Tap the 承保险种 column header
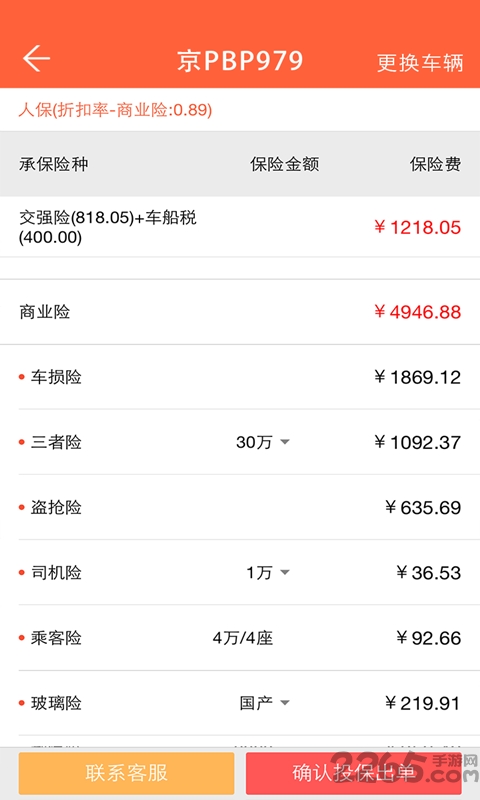 pyautogui.click(x=54, y=164)
